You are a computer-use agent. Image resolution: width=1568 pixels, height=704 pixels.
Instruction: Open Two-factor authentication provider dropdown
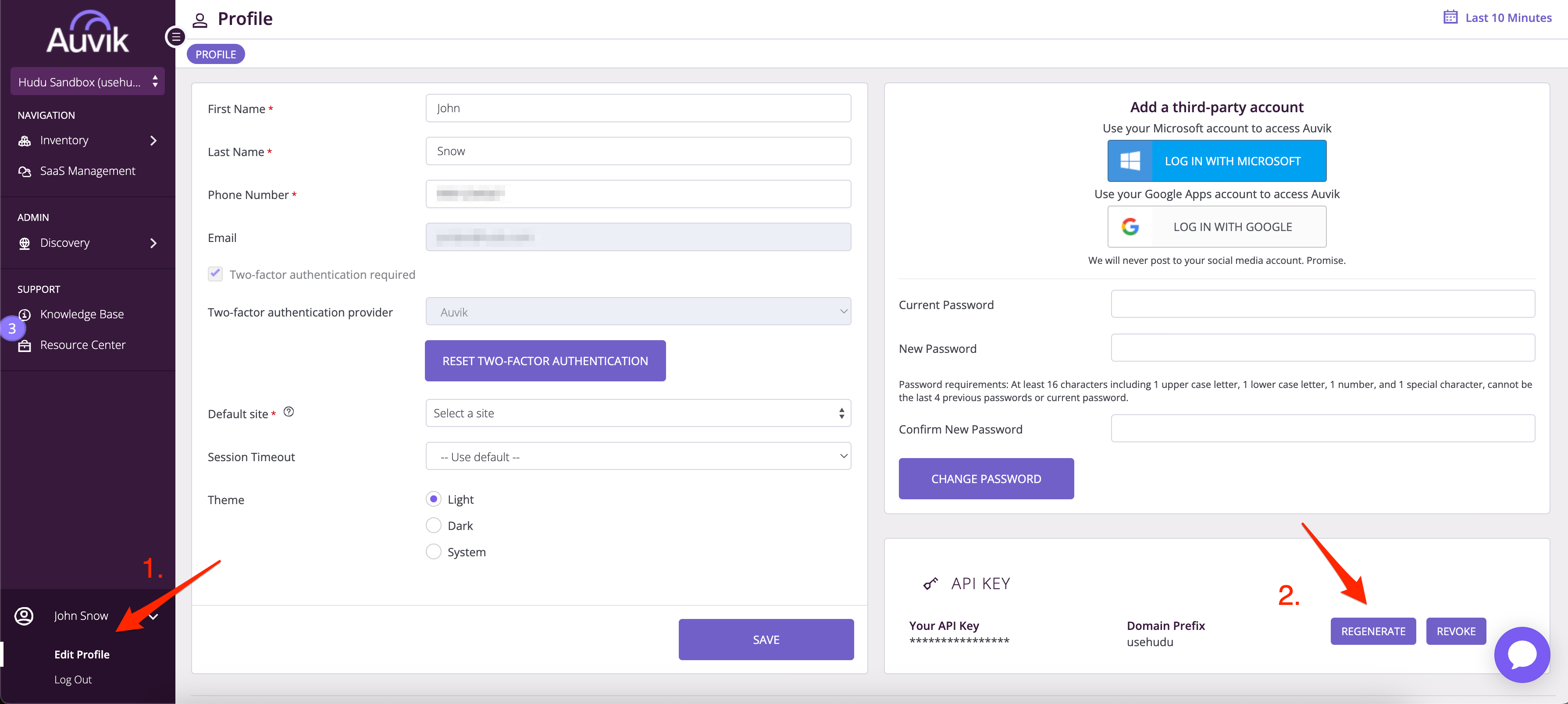pos(638,312)
